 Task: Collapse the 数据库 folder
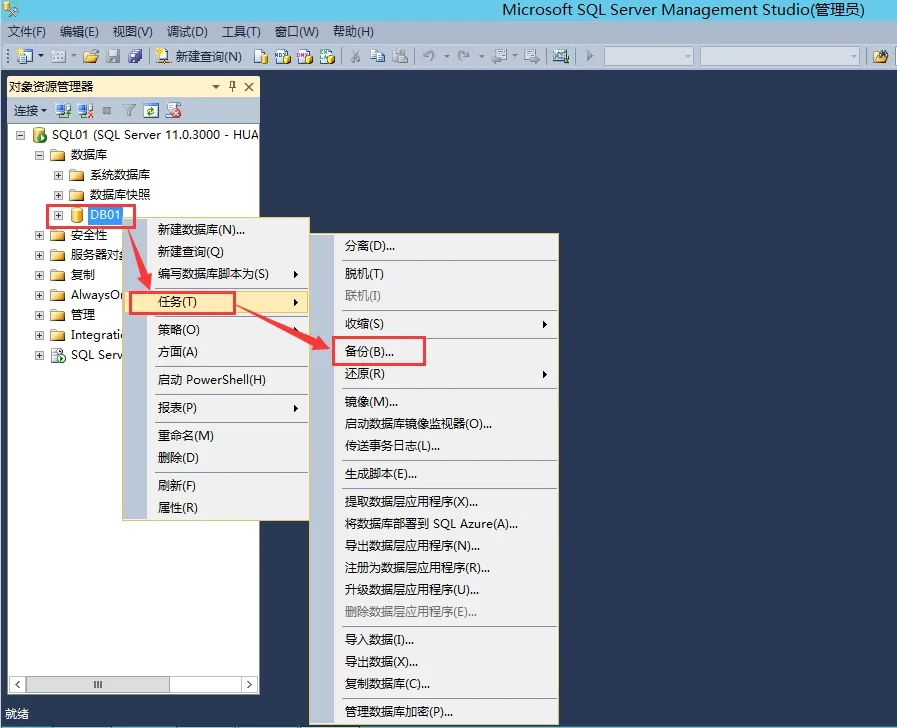[x=39, y=156]
